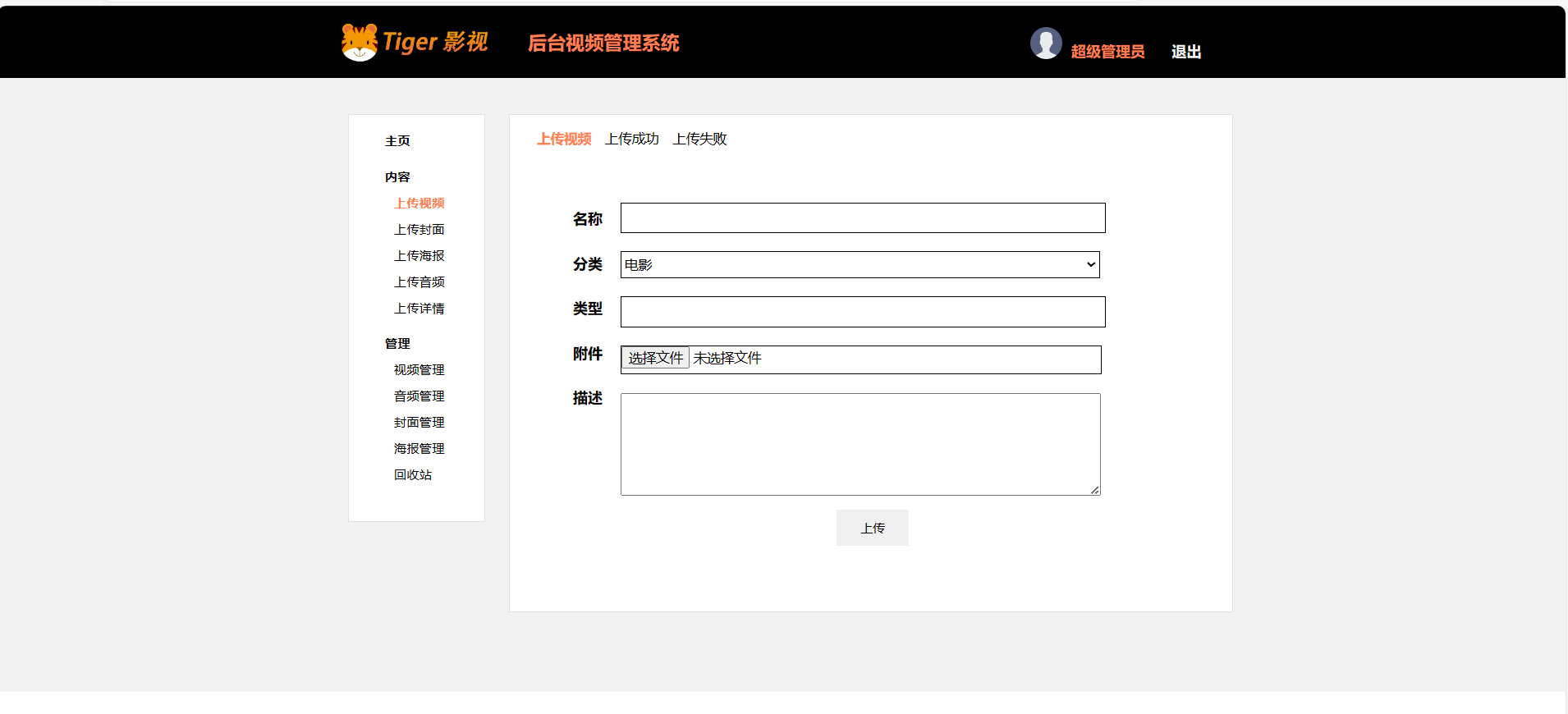The height and width of the screenshot is (714, 1568).
Task: Click the 管理 sidebar section heading
Action: point(397,344)
